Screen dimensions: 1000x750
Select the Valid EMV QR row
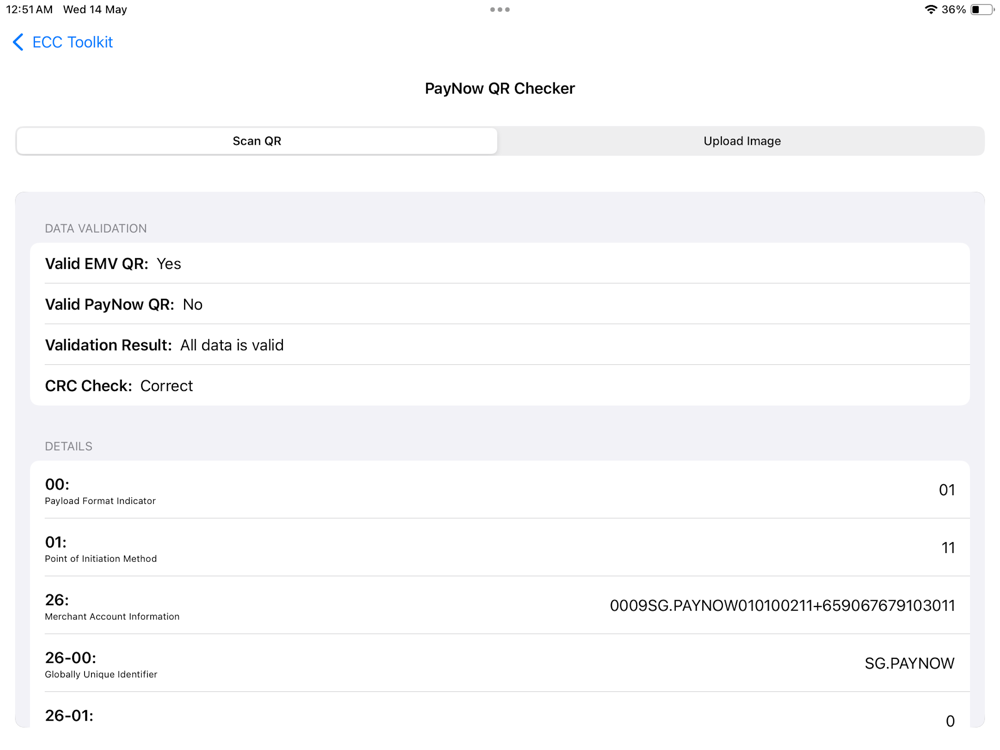pos(500,263)
